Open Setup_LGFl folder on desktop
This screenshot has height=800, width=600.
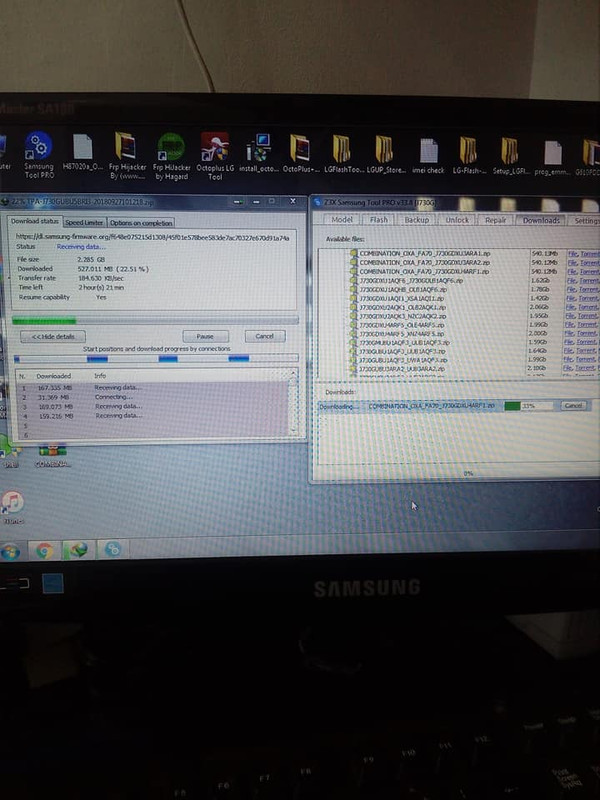pyautogui.click(x=510, y=156)
